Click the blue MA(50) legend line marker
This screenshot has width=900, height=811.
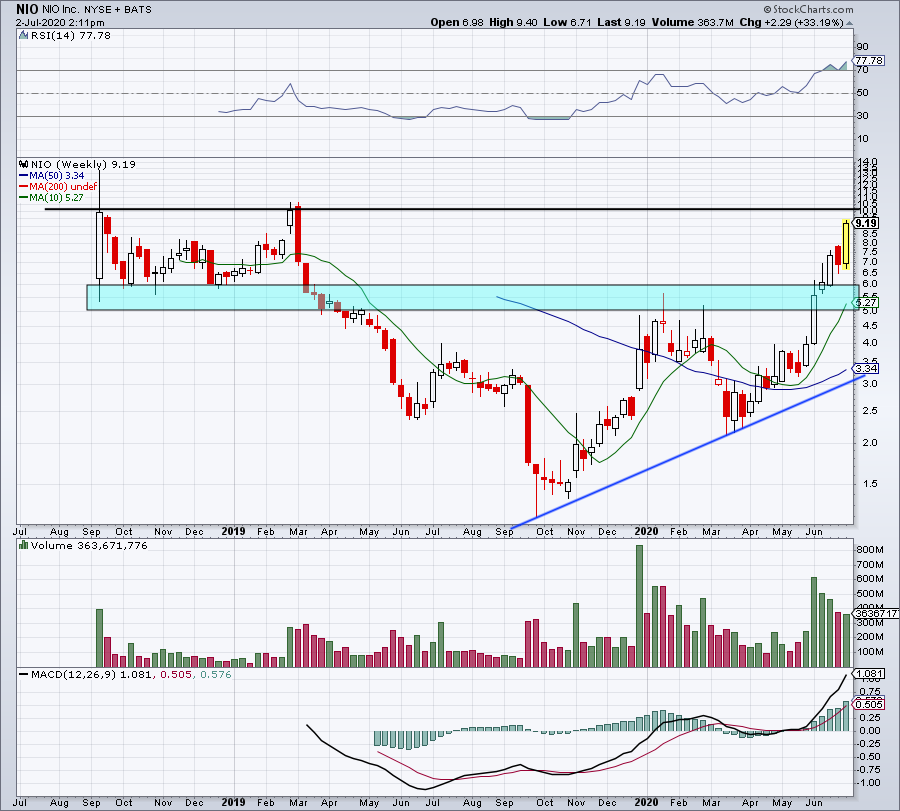pos(24,176)
